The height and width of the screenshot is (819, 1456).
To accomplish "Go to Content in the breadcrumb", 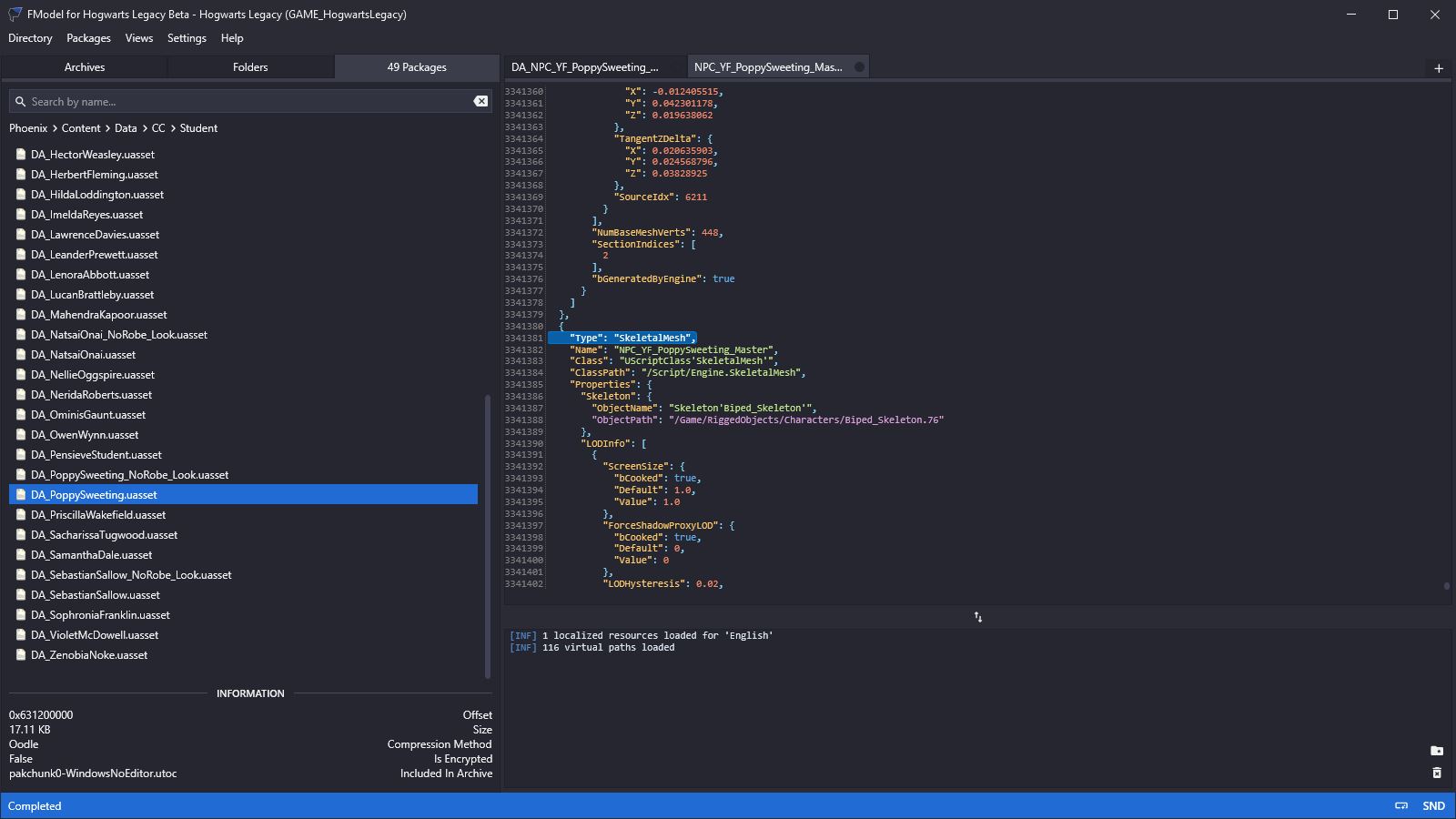I will click(x=81, y=128).
